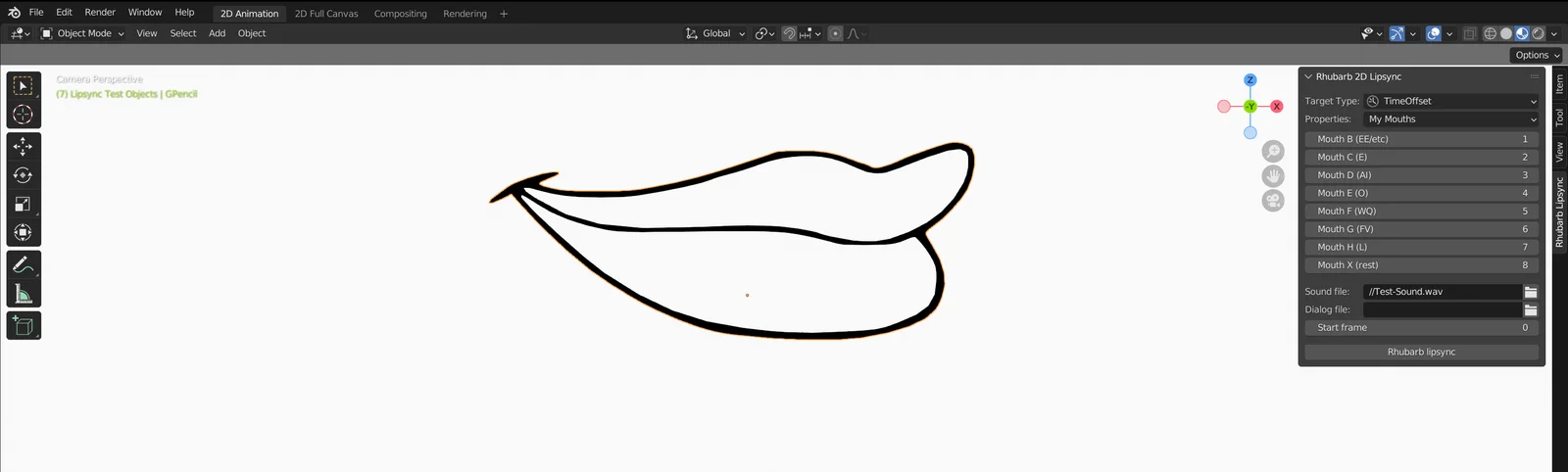
Task: Open the Properties My Mouths dropdown
Action: [1450, 119]
